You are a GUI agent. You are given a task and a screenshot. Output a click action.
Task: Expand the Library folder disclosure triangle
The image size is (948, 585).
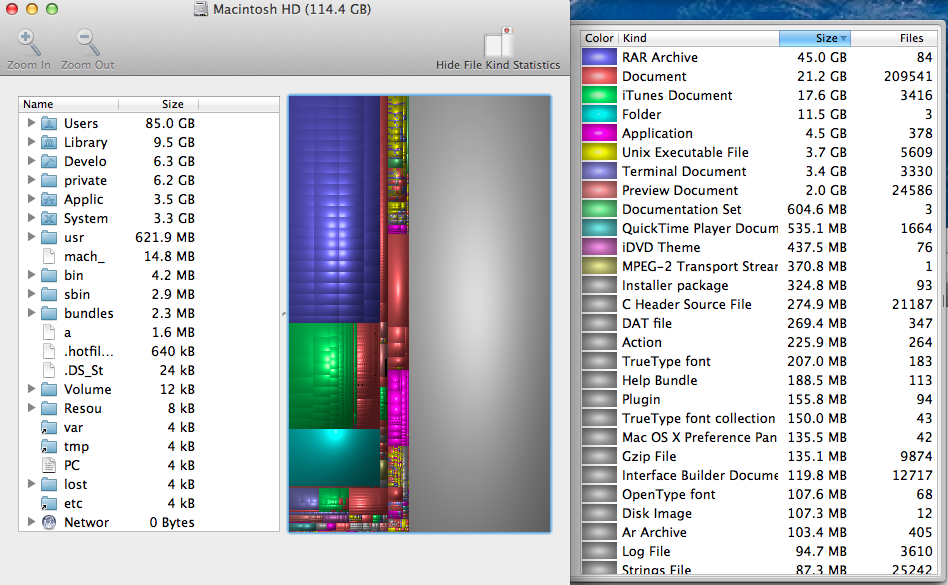(x=31, y=142)
